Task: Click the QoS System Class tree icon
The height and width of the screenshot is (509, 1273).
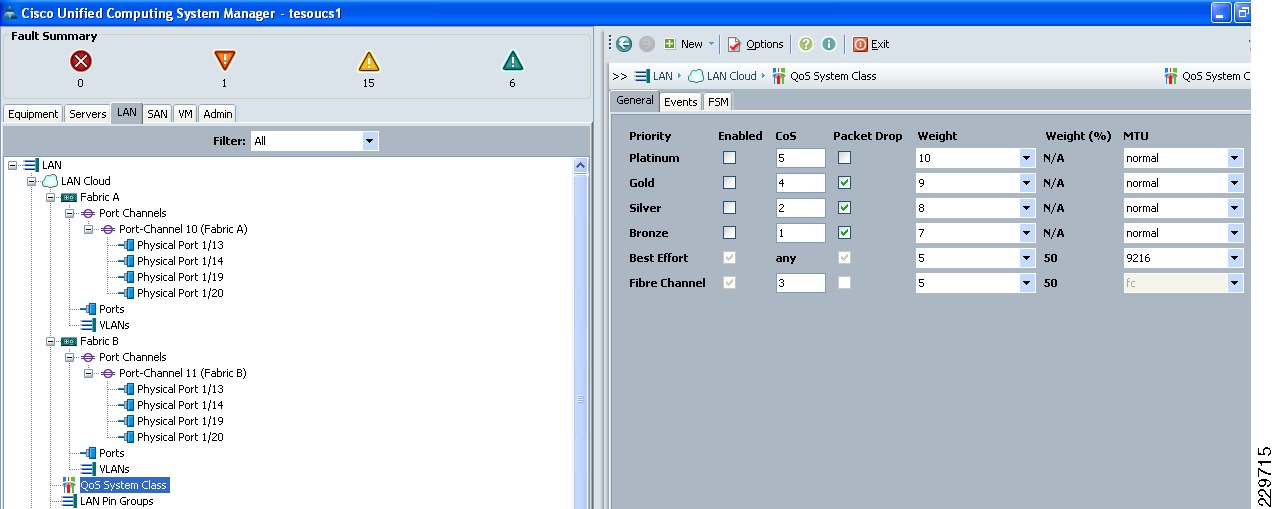Action: click(69, 485)
